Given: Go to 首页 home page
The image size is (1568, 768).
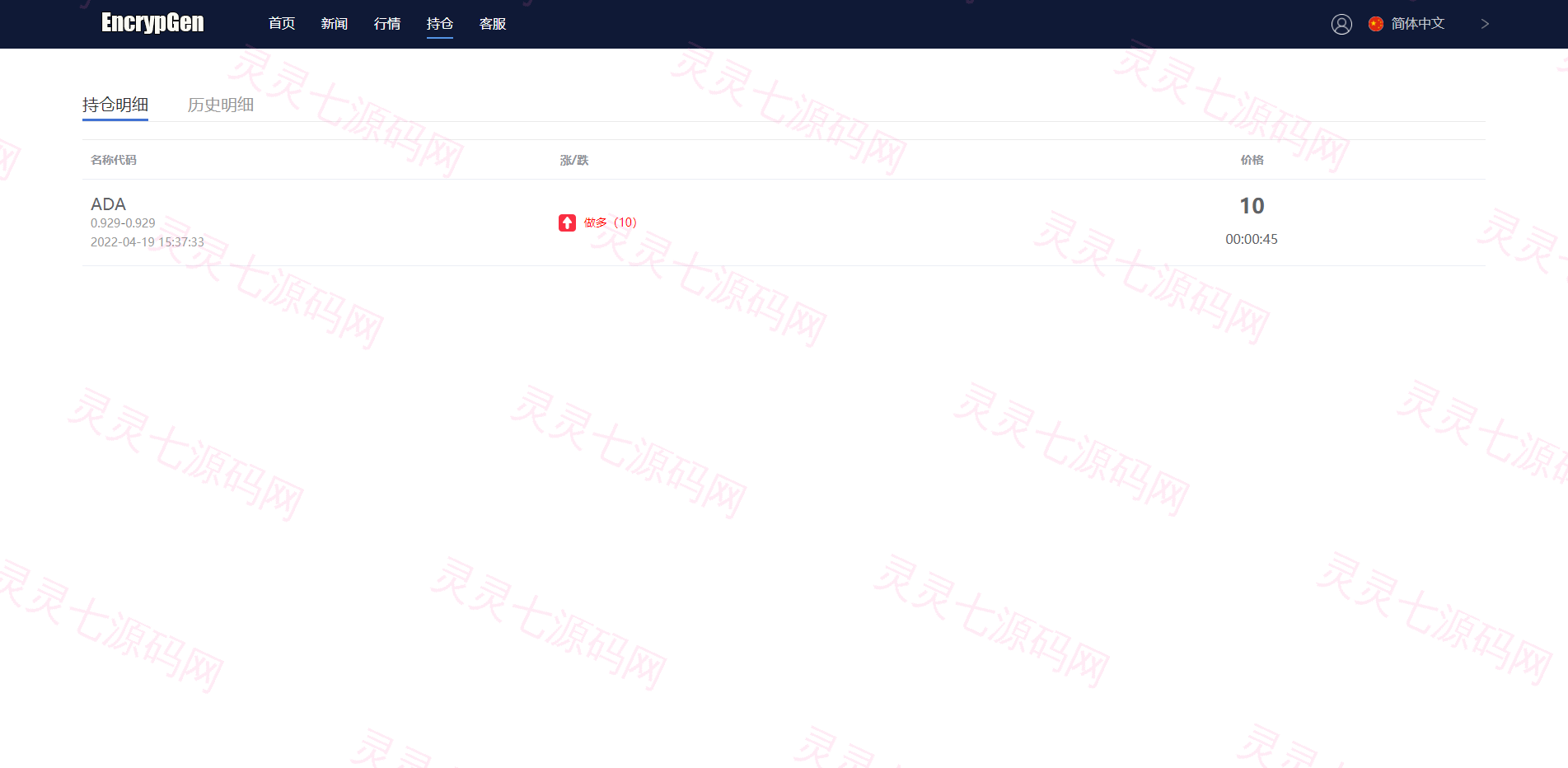Looking at the screenshot, I should tap(282, 24).
